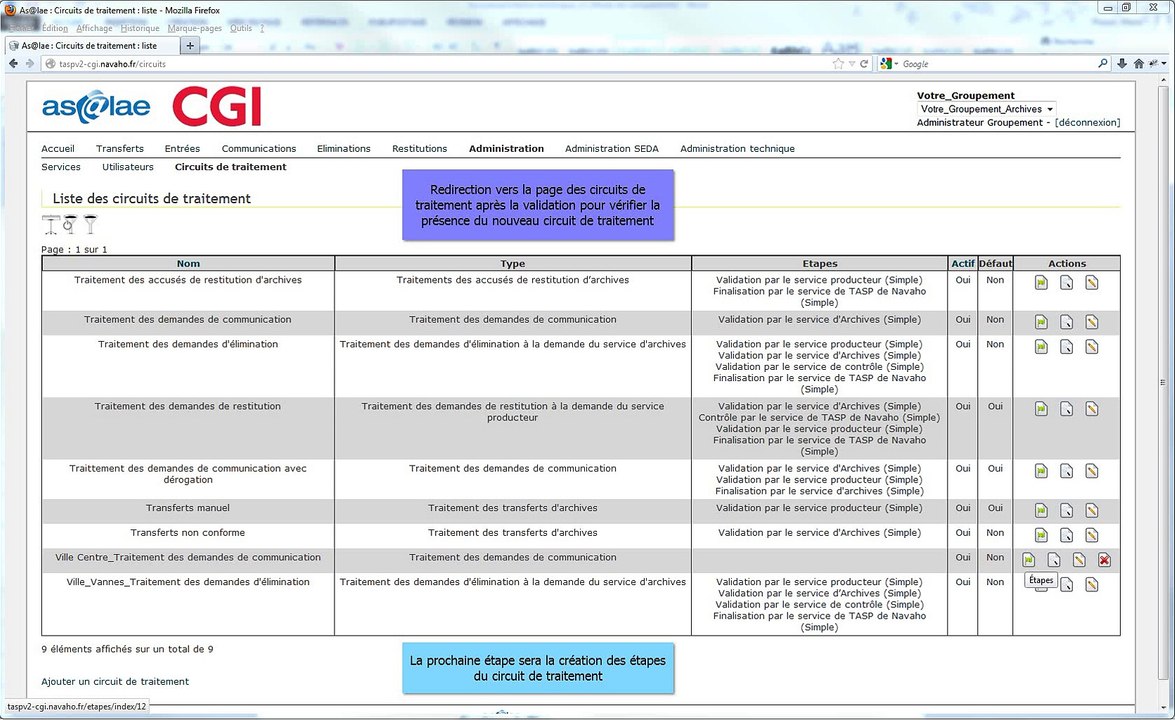Viewport: 1175px width, 720px height.
Task: Edit the Ville Centre communication circuit
Action: [1079, 560]
